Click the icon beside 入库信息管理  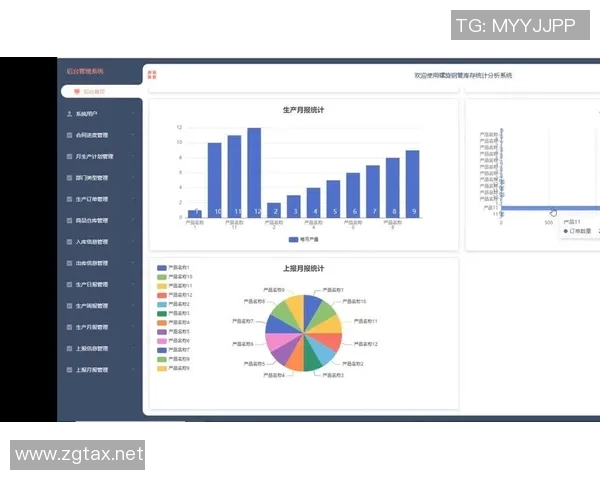(x=68, y=242)
